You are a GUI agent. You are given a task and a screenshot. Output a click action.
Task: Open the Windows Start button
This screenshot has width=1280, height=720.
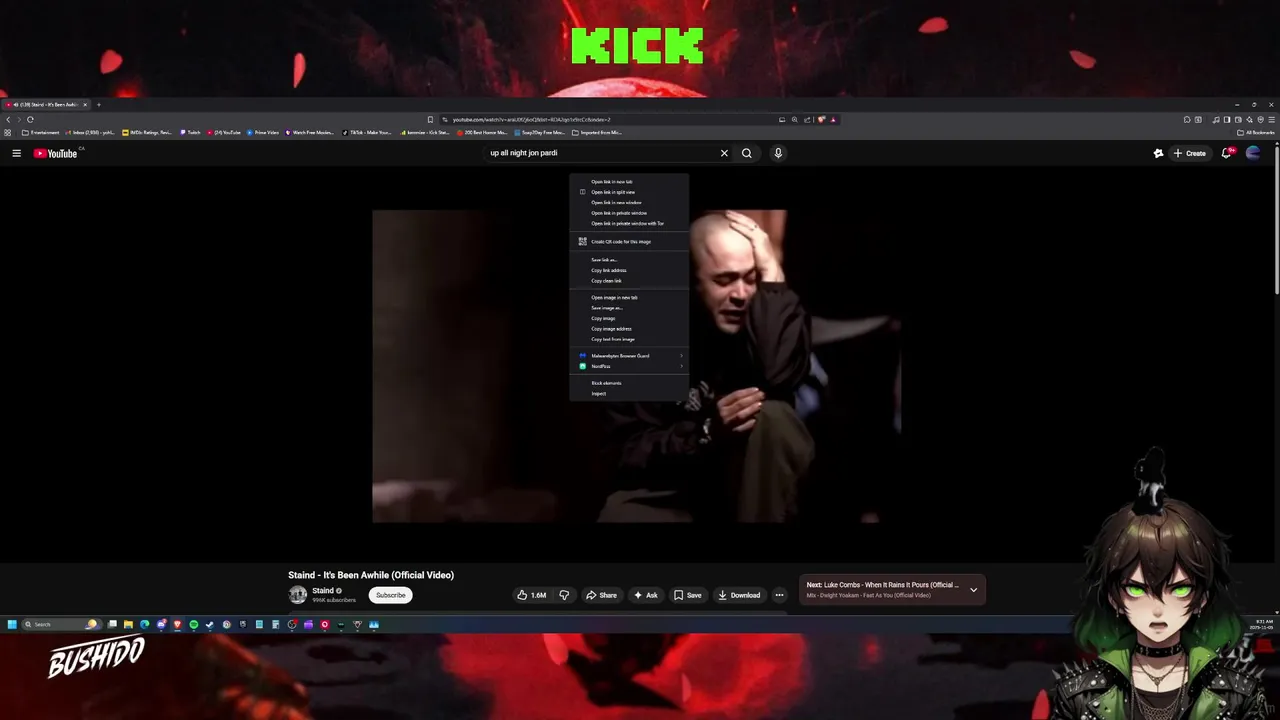(x=12, y=624)
